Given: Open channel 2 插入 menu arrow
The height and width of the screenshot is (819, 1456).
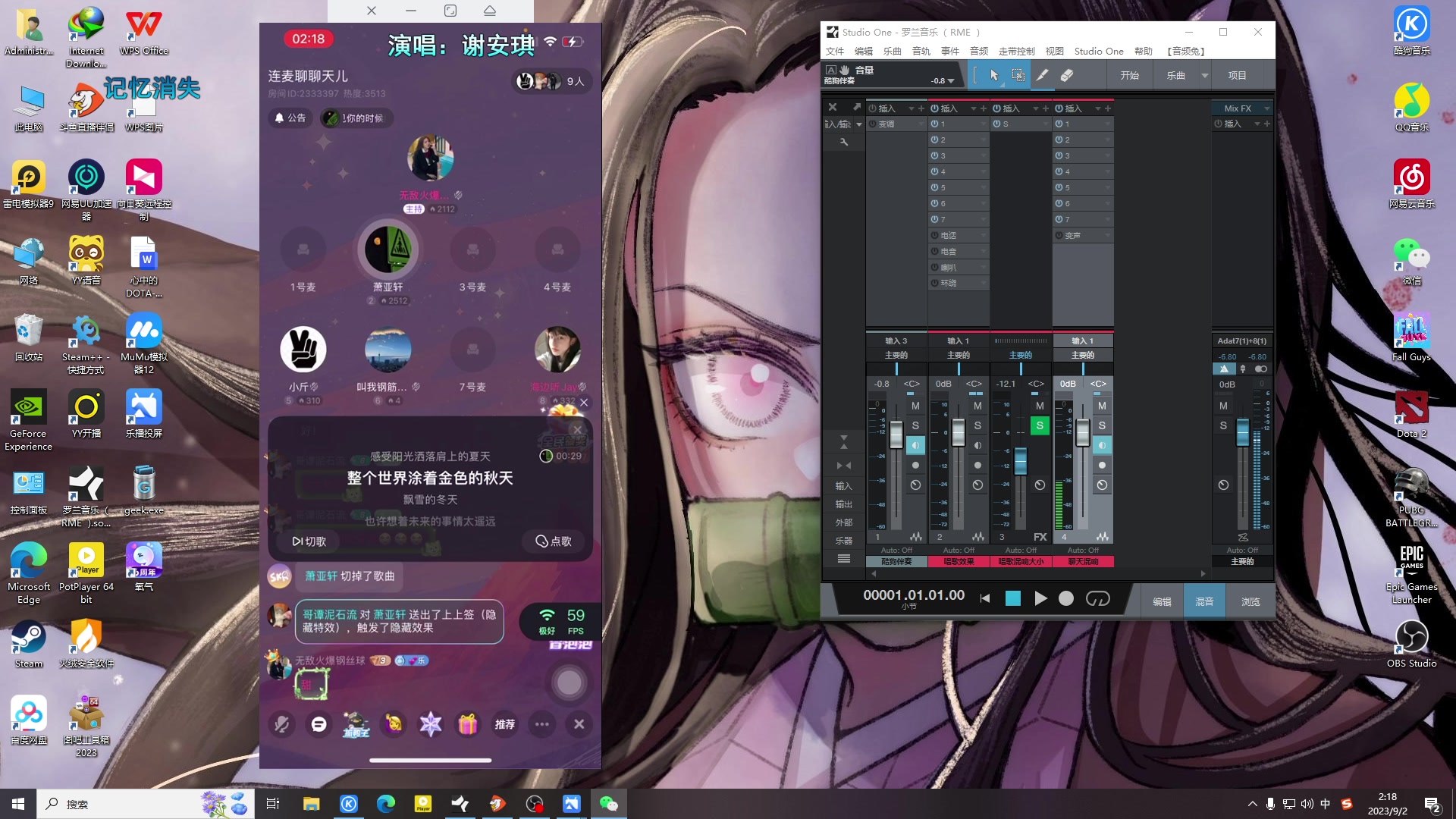Looking at the screenshot, I should coord(973,108).
